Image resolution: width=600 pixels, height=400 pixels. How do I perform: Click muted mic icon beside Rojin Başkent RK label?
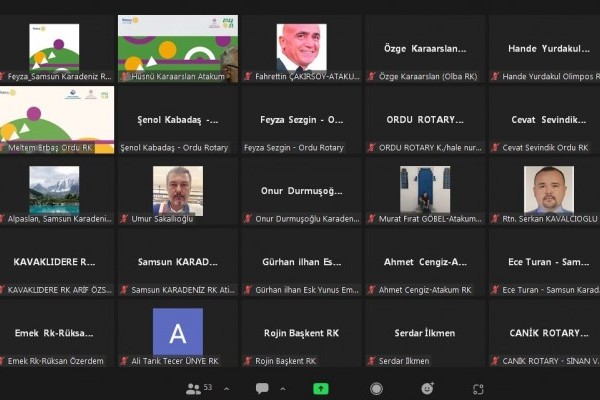coord(248,361)
